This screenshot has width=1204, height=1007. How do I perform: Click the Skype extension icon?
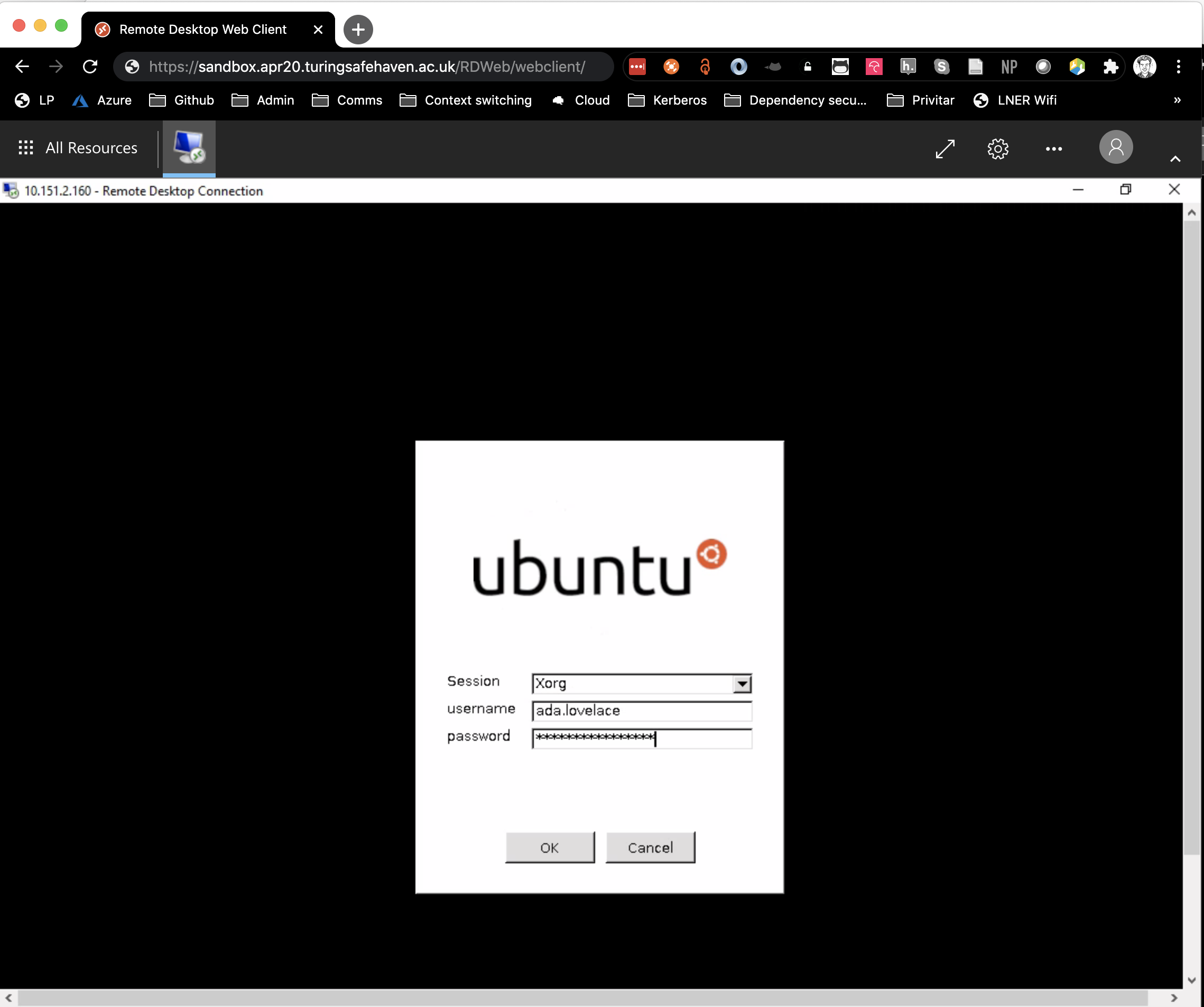pos(941,67)
